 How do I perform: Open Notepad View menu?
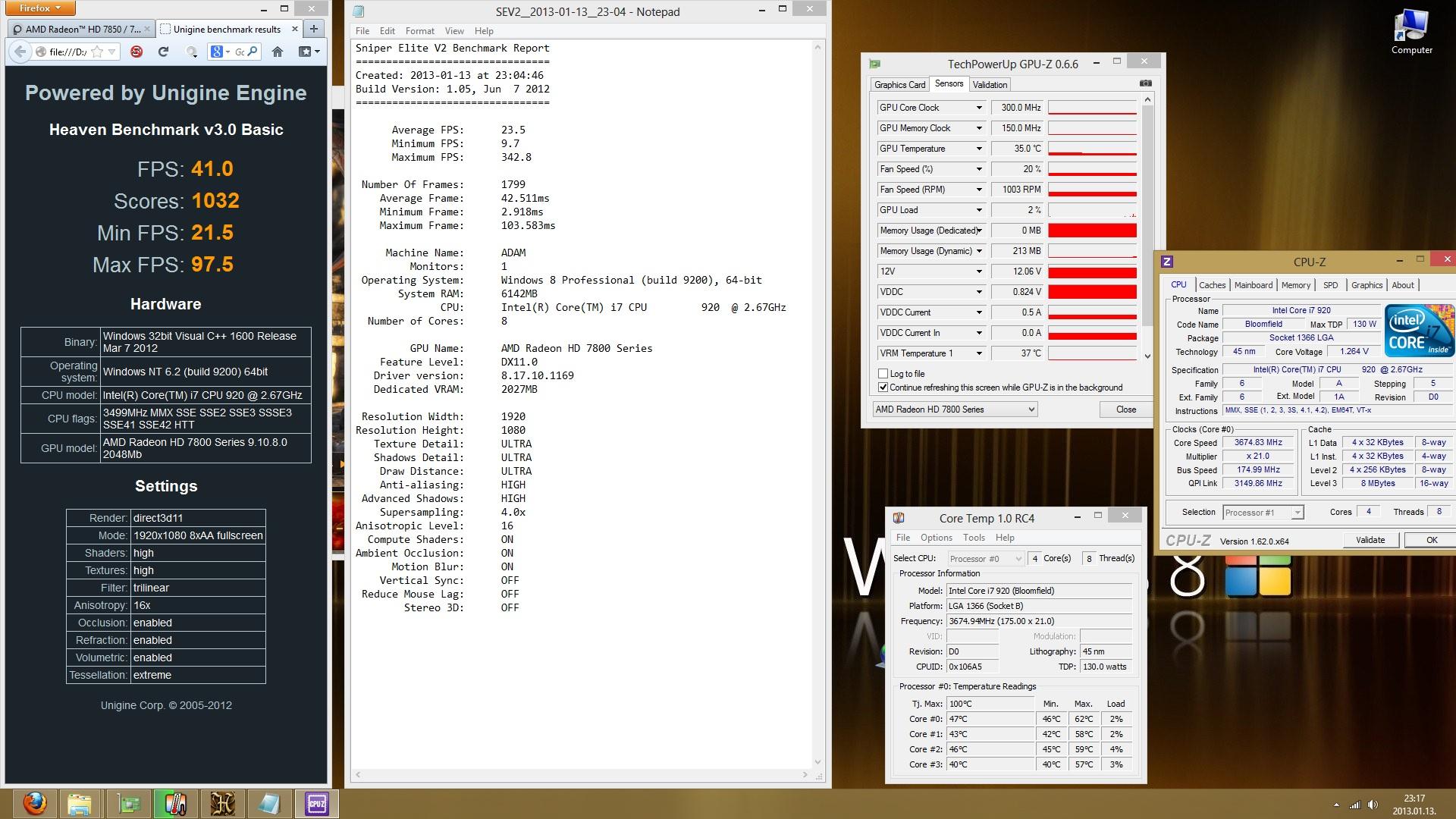454,31
